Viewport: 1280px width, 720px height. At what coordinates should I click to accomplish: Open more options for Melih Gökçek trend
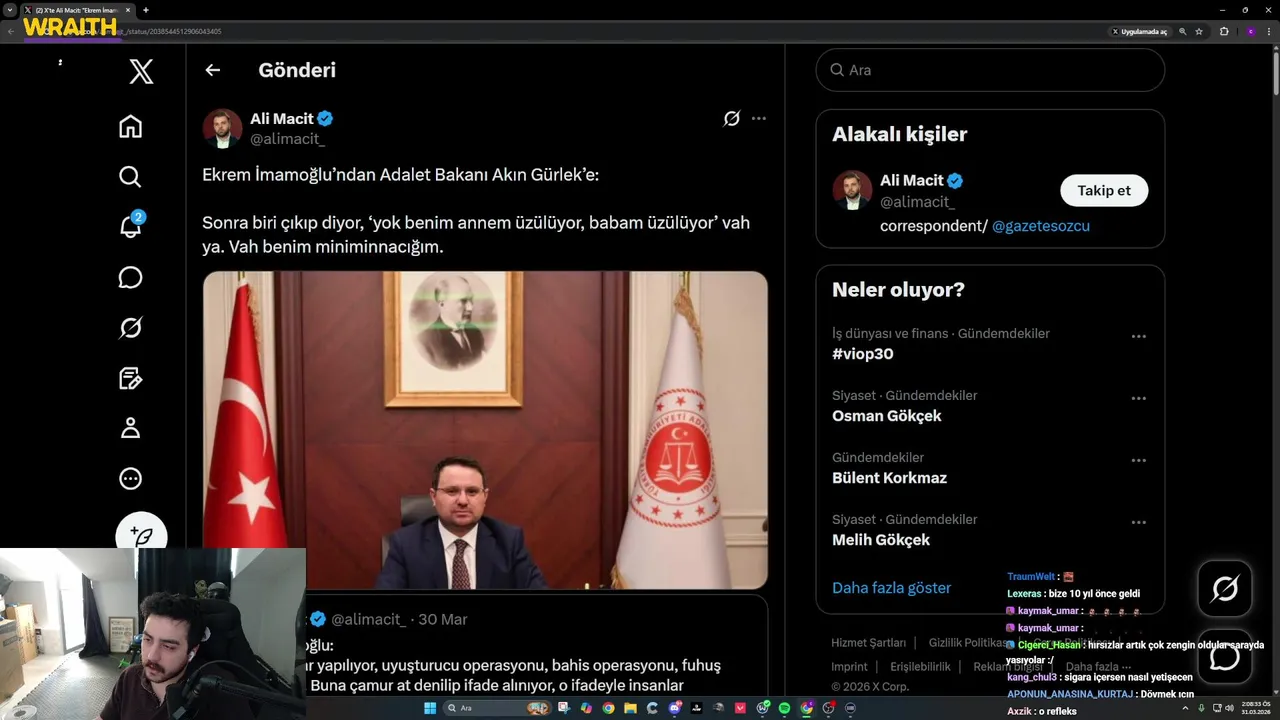pos(1139,523)
